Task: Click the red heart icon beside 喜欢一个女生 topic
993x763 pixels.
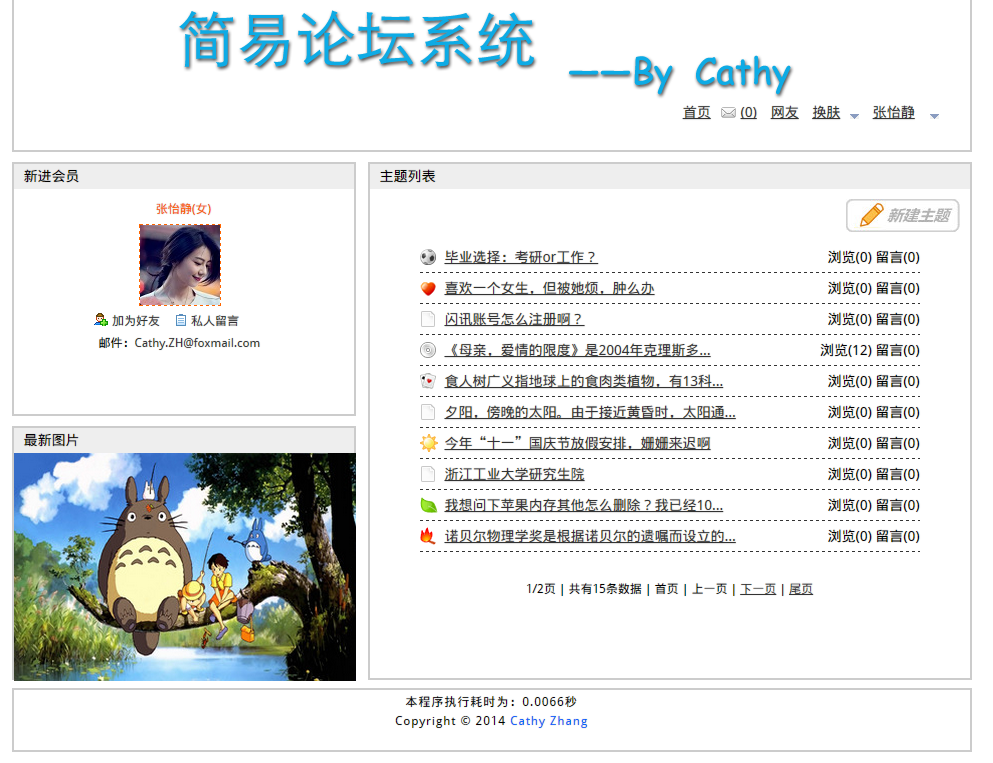Action: 428,288
